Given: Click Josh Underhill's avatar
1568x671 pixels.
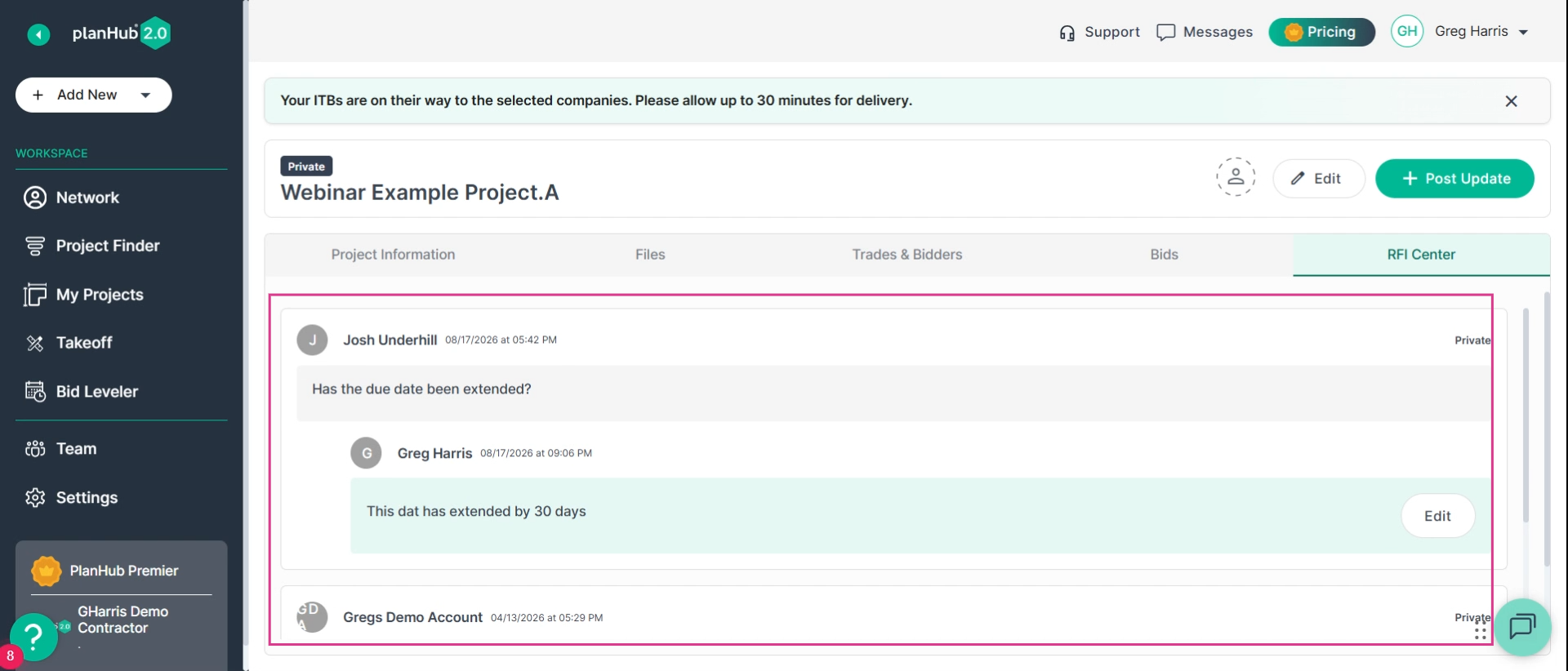Looking at the screenshot, I should [x=312, y=340].
